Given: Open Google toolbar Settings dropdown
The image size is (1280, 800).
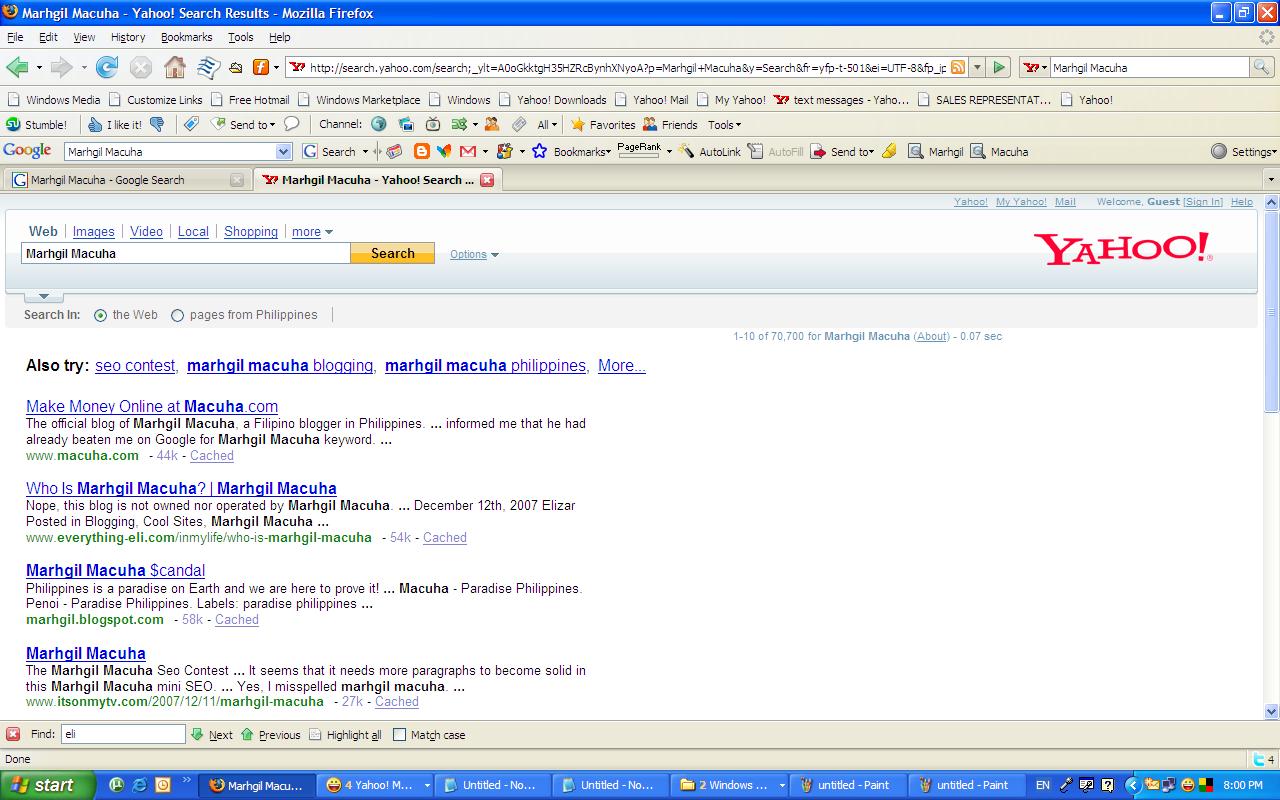Looking at the screenshot, I should tap(1244, 152).
